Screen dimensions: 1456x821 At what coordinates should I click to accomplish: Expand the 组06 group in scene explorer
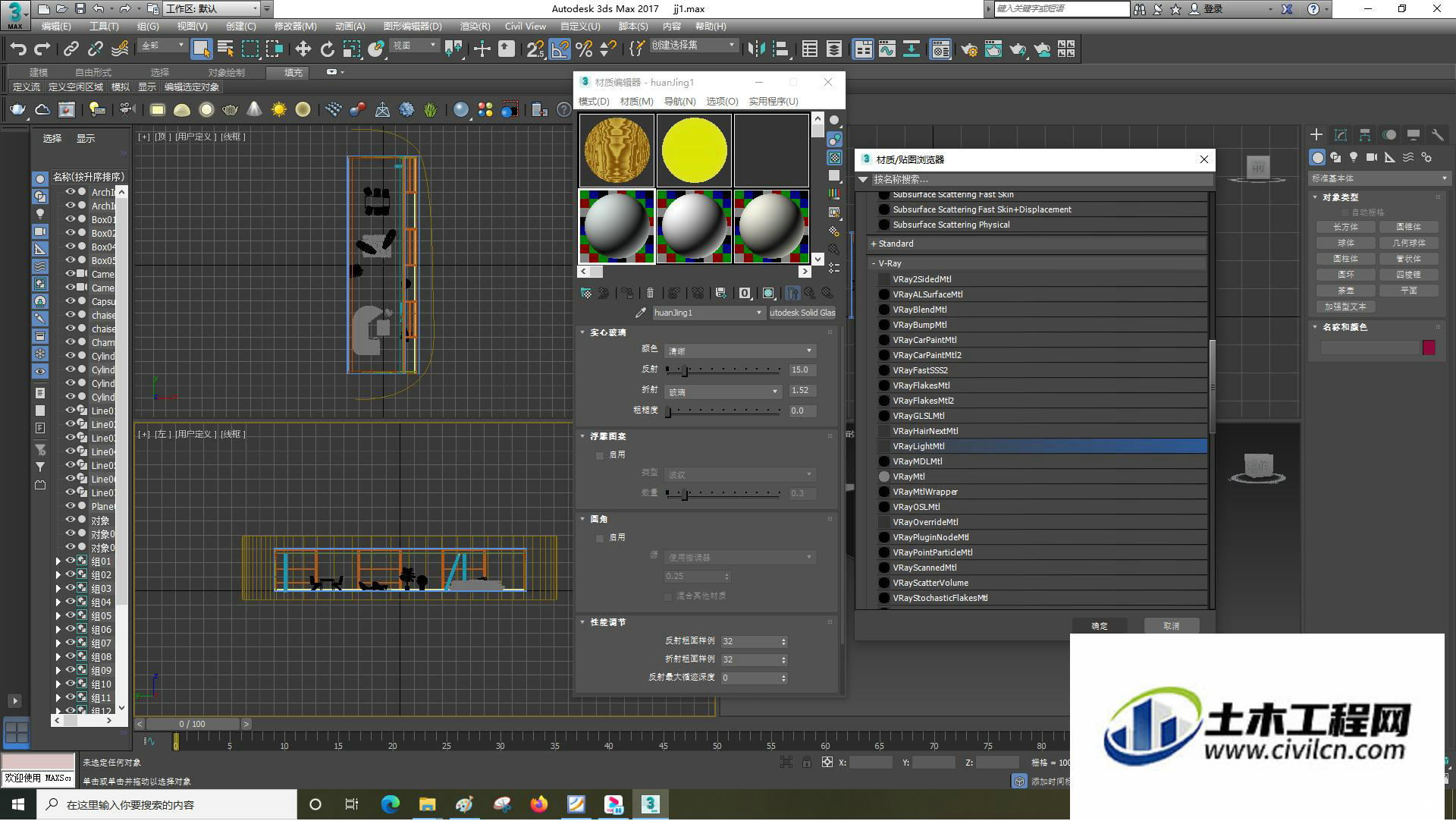[x=58, y=630]
